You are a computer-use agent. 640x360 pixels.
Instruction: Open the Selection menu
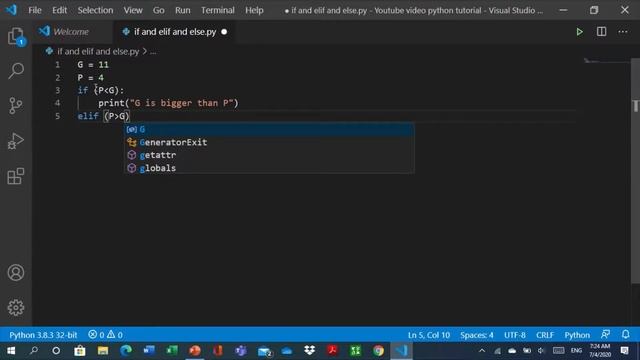coord(95,10)
